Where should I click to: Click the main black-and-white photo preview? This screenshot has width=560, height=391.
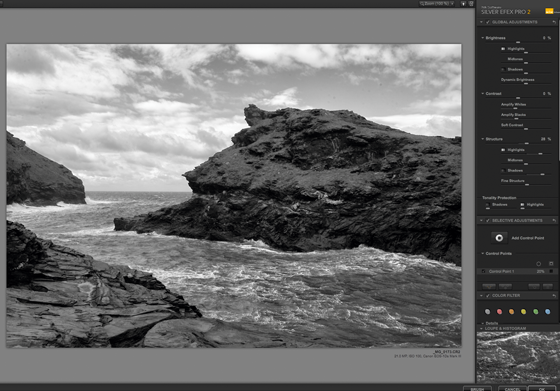click(x=234, y=196)
